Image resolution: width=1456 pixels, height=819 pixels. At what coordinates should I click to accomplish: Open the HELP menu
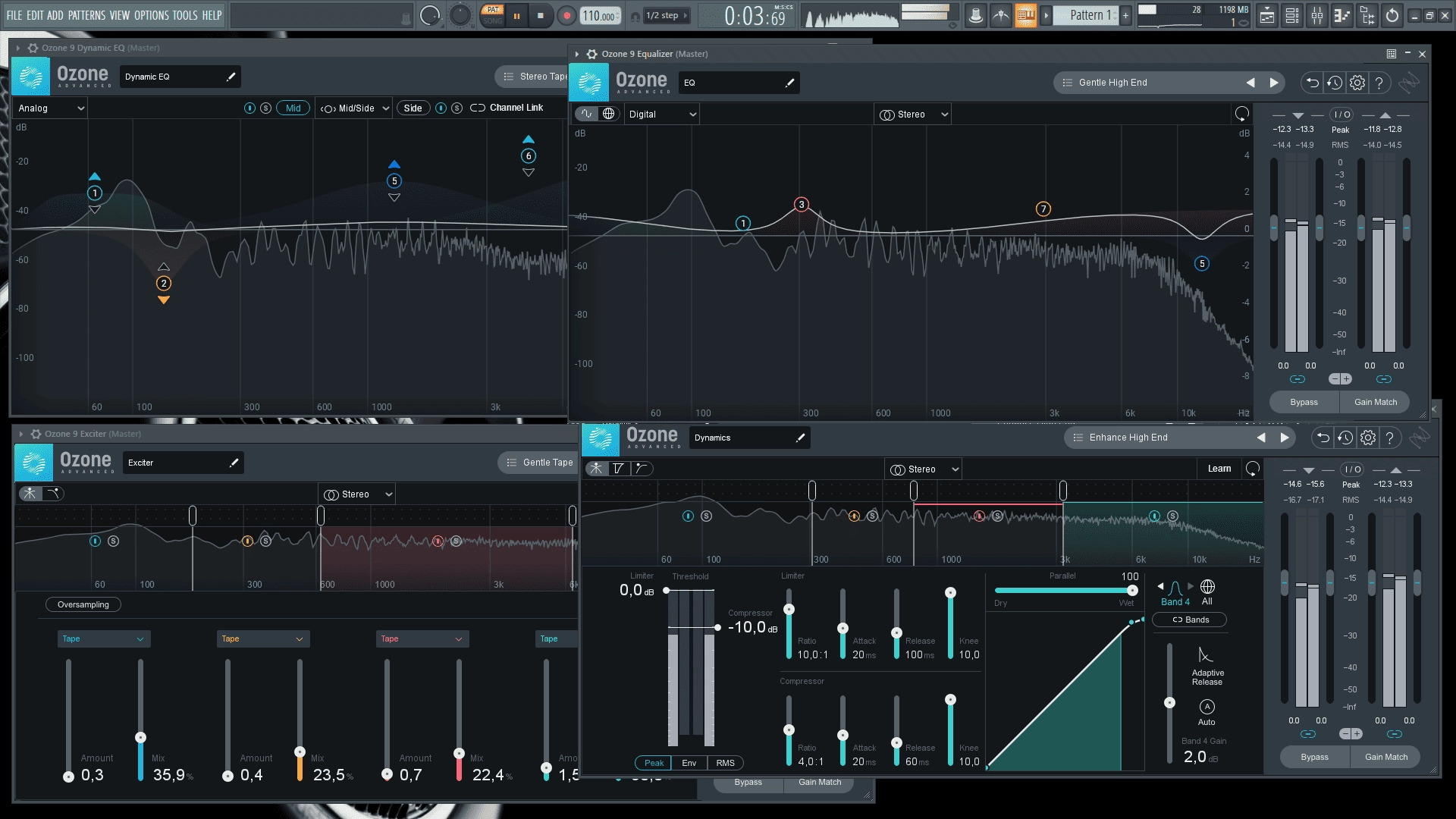tap(212, 15)
